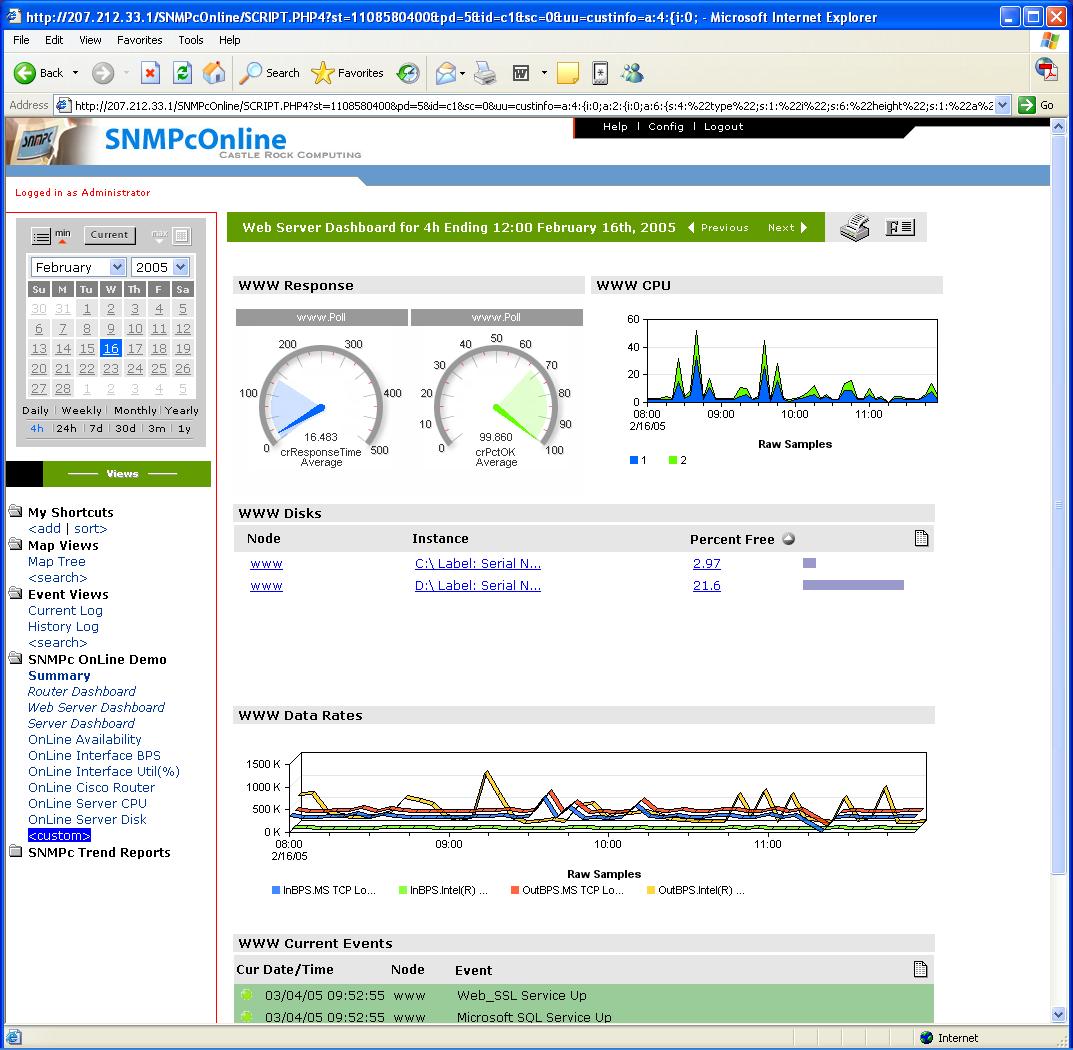Click the IE Back arrow icon
Screen dimensions: 1073x1050
tap(25, 73)
